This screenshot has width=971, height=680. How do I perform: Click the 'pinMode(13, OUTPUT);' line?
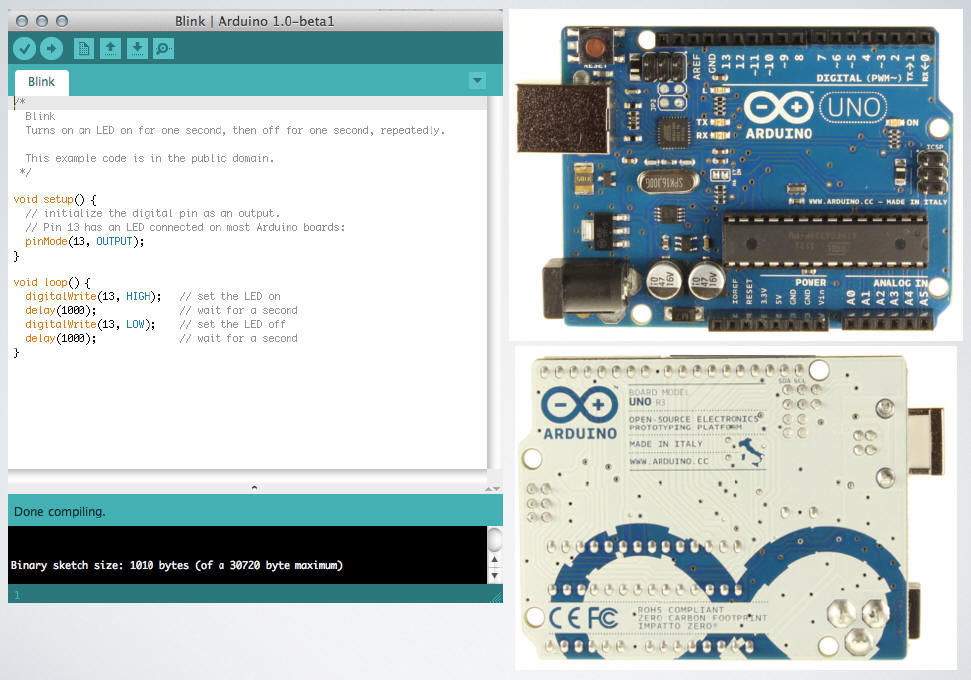click(85, 242)
